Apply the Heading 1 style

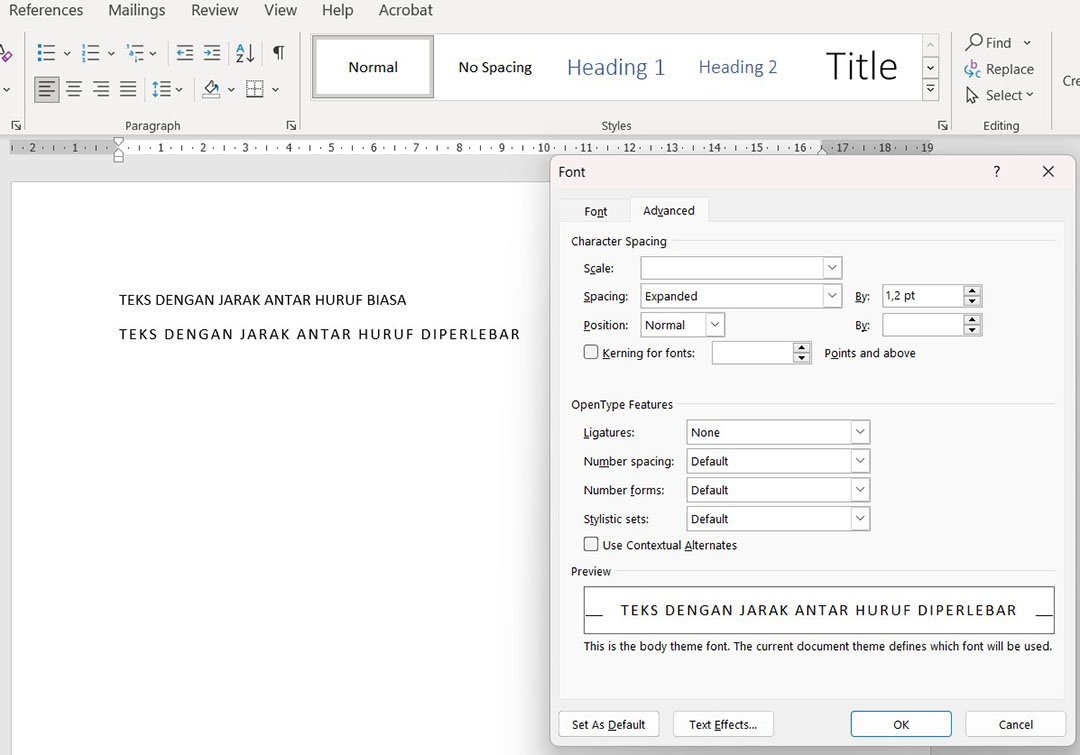click(615, 68)
